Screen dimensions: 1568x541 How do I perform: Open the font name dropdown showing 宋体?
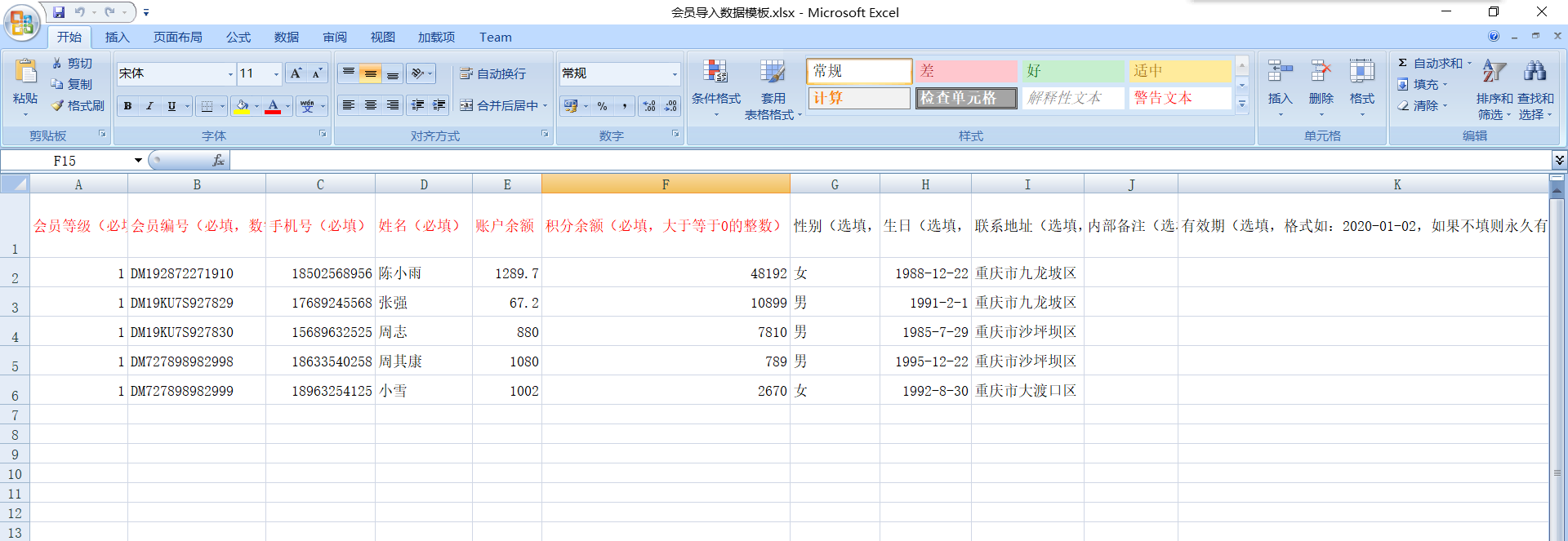229,73
